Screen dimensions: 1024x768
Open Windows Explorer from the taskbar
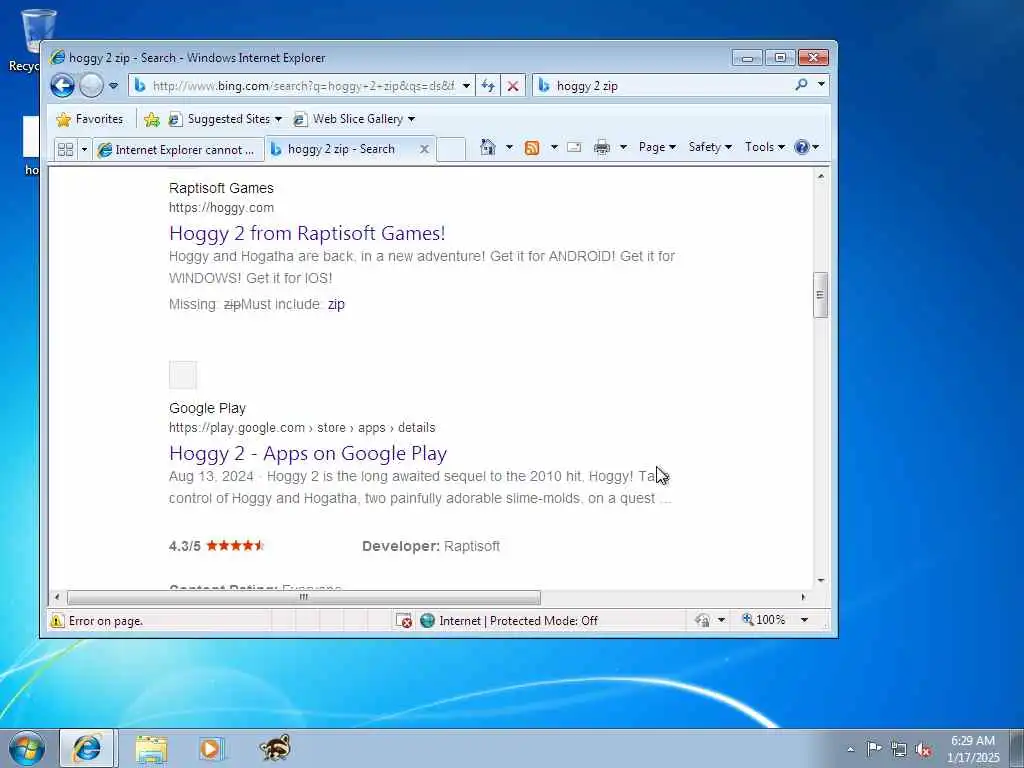152,749
